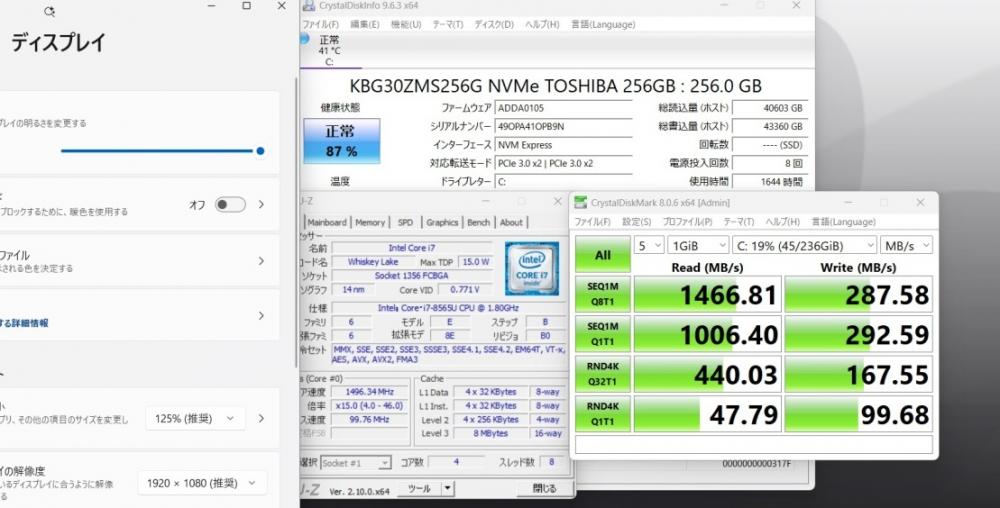Open the target drive dropdown C: 19%

coord(805,245)
